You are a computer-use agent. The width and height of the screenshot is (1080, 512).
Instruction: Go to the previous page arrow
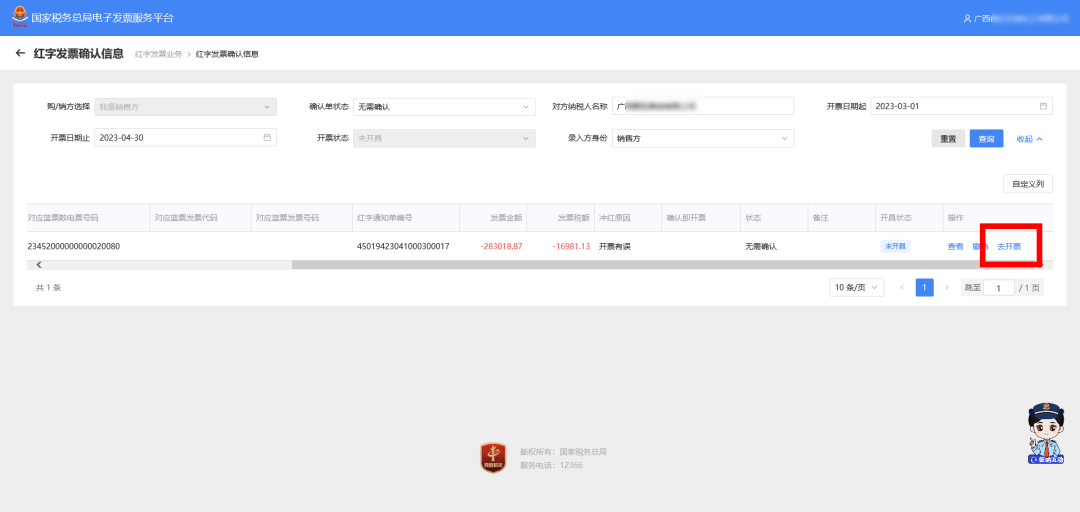pos(902,287)
